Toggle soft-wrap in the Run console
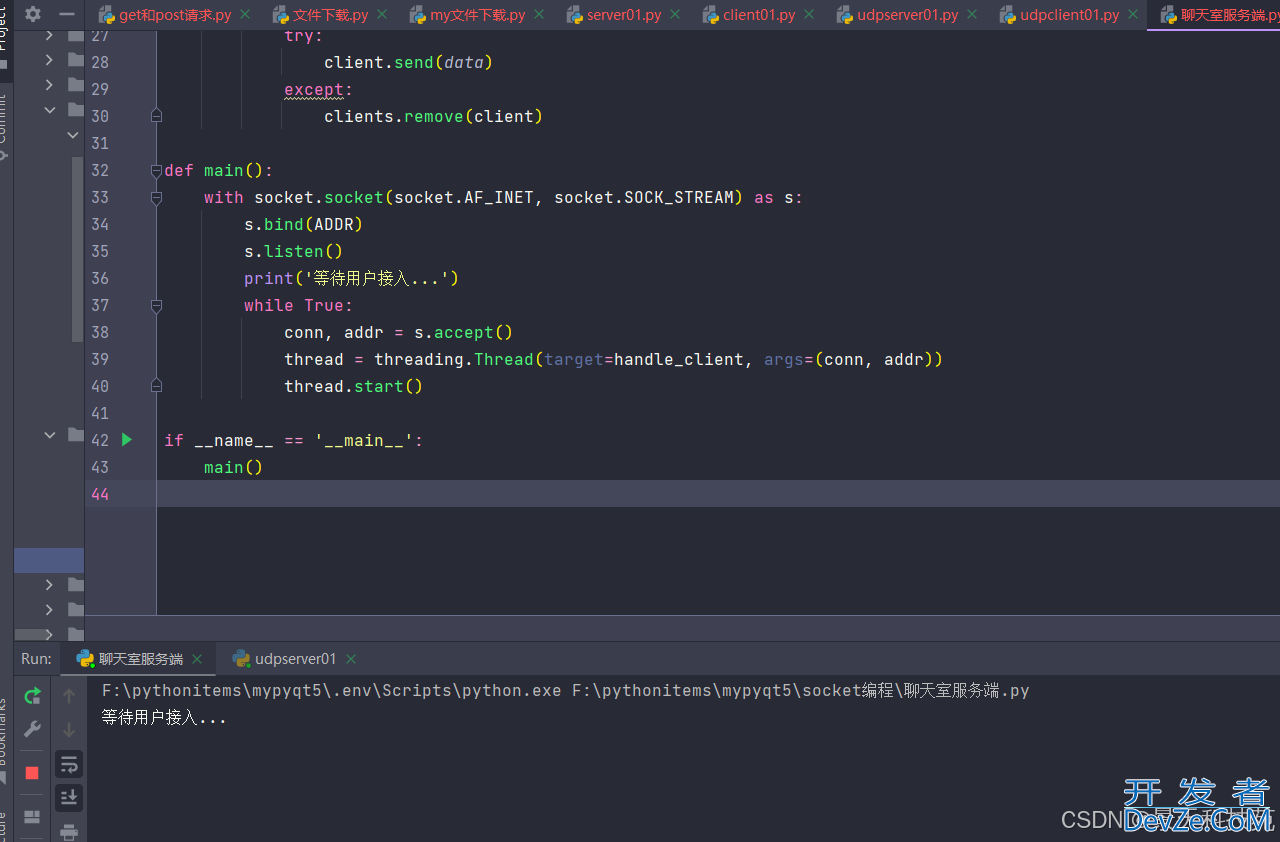 click(x=69, y=765)
